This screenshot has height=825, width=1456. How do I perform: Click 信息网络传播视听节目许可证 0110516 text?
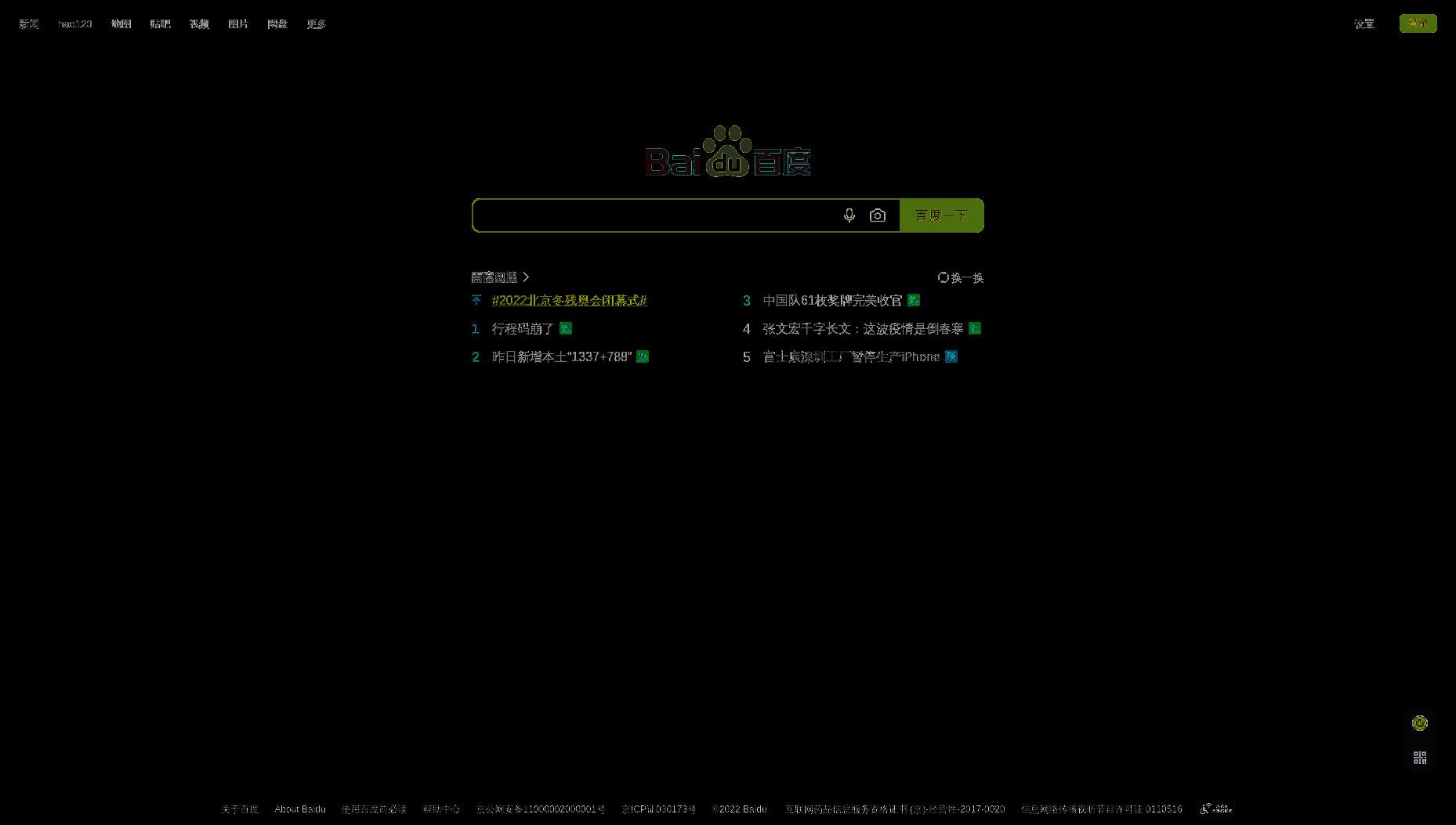point(1102,809)
